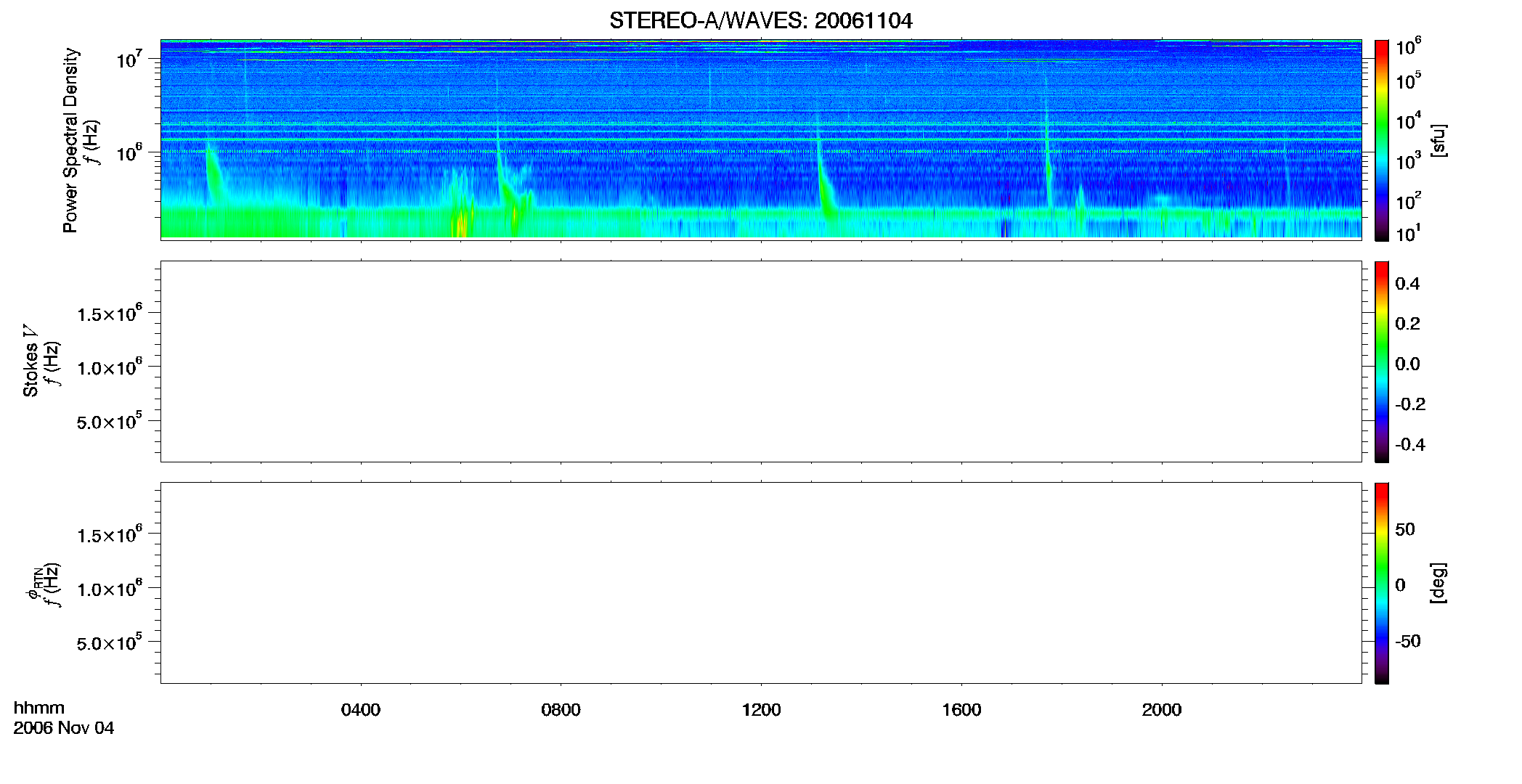
Task: Select the 0.2 value on Stokes V colorbar
Action: pyautogui.click(x=1407, y=324)
